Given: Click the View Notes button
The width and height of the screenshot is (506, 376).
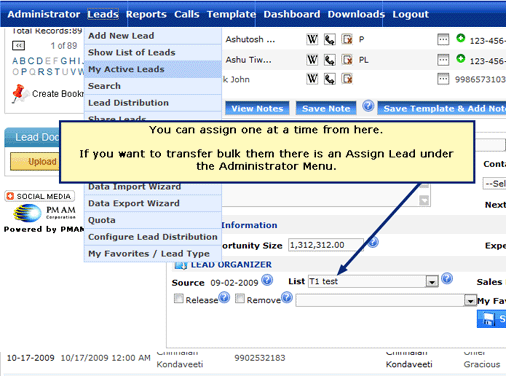Looking at the screenshot, I should [x=257, y=108].
